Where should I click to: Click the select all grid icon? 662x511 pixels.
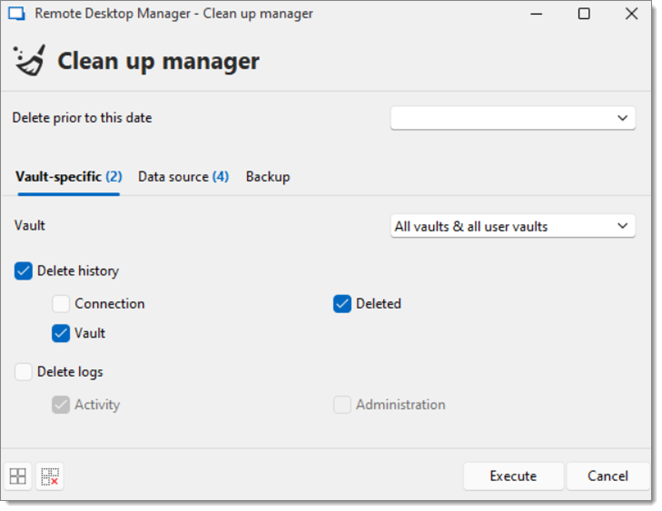(18, 476)
